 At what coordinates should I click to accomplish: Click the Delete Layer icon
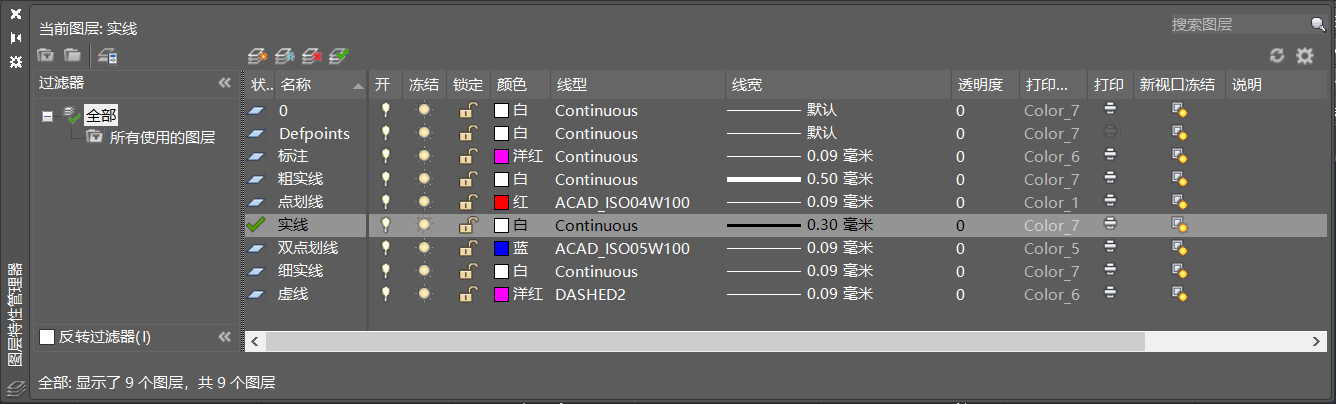312,56
